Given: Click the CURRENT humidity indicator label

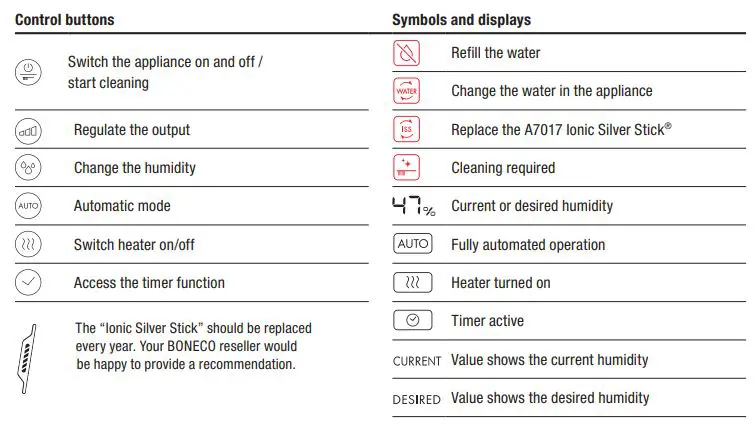Looking at the screenshot, I should pyautogui.click(x=416, y=361).
